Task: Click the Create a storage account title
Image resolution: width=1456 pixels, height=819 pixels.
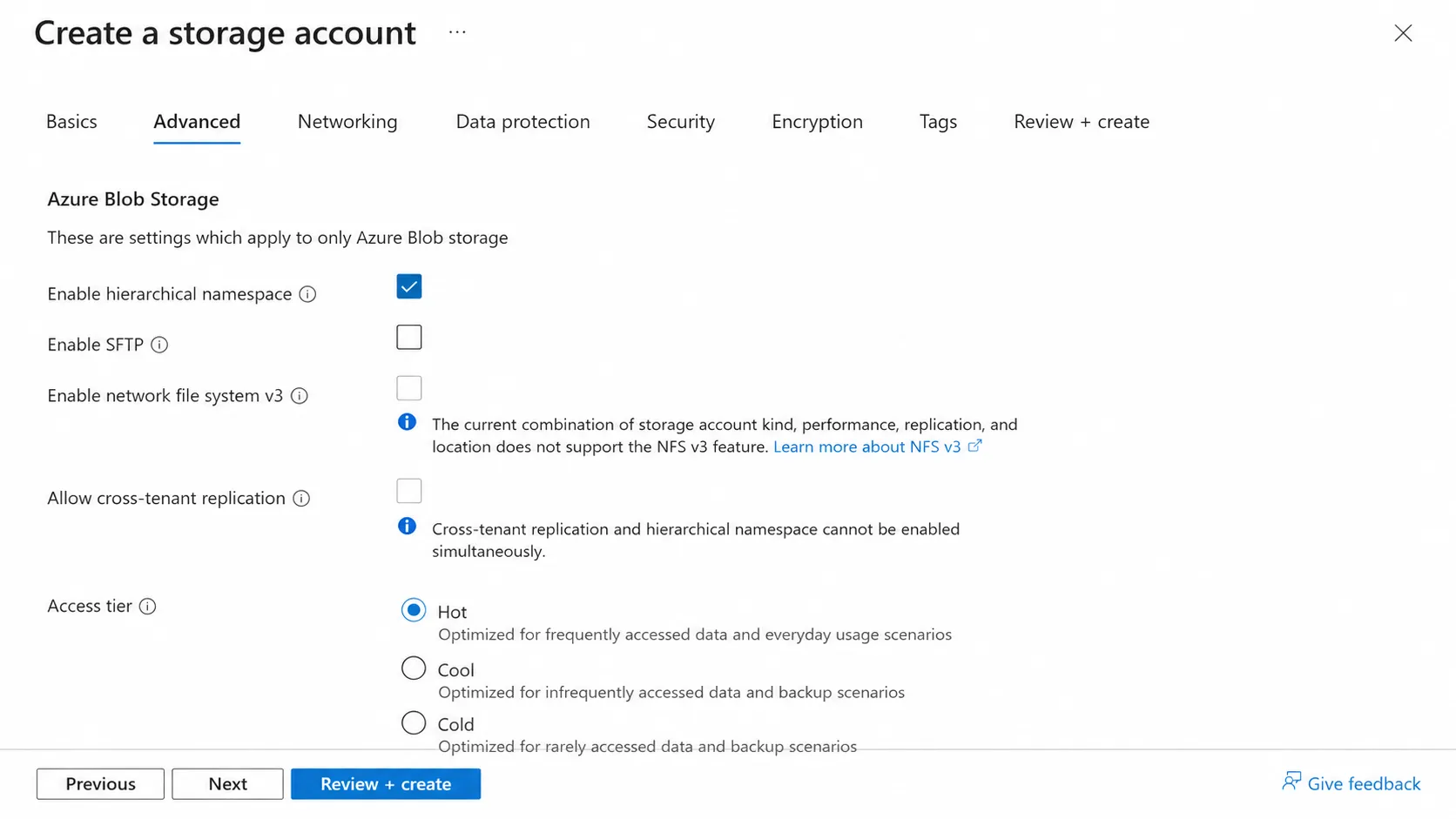Action: click(225, 33)
